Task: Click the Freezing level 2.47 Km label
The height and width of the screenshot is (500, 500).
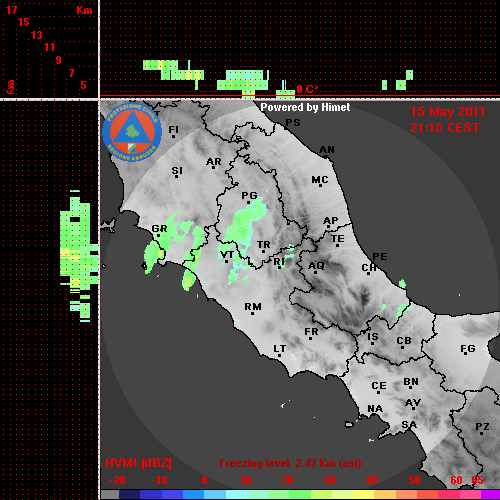Action: tap(290, 463)
